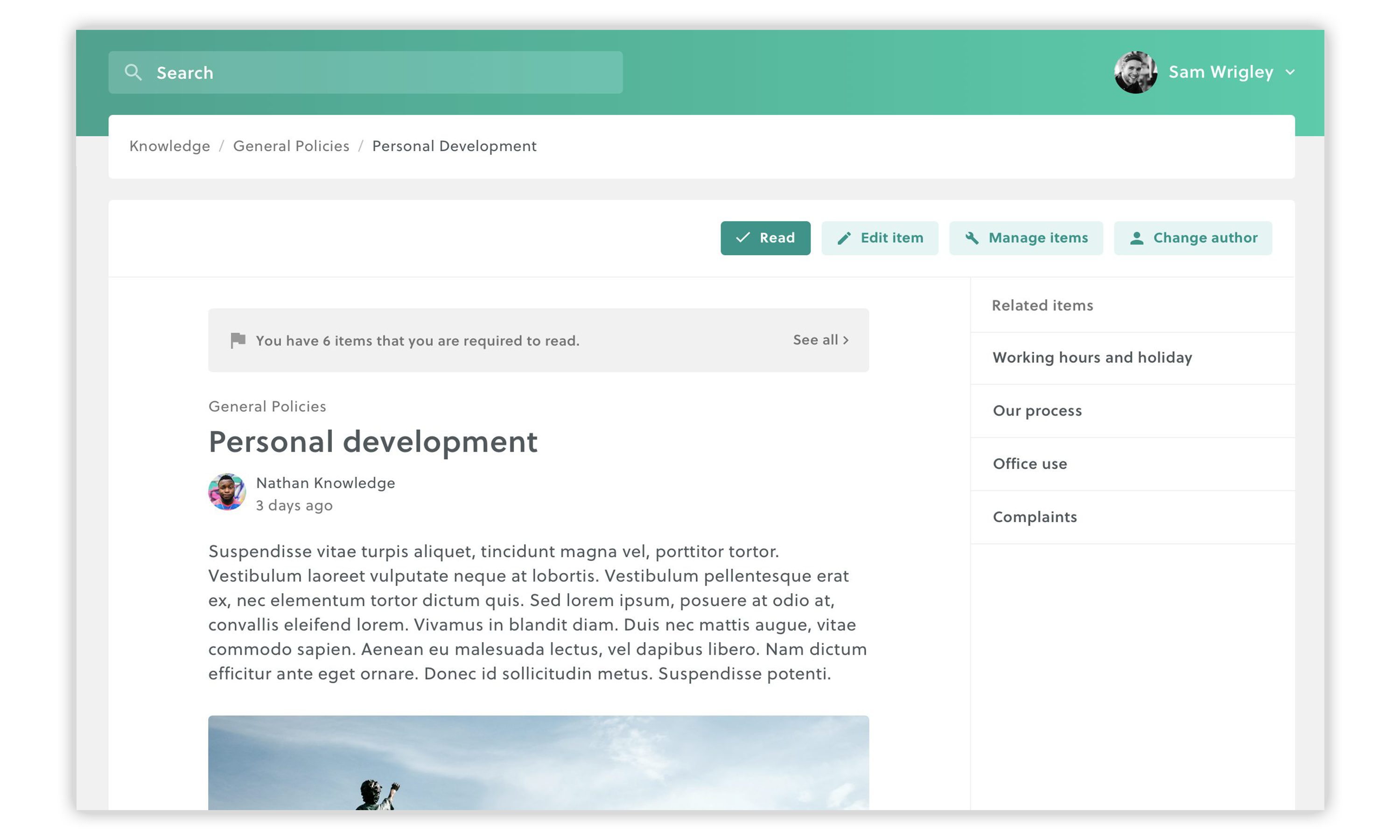
Task: Click the See all chevron arrow
Action: [846, 340]
